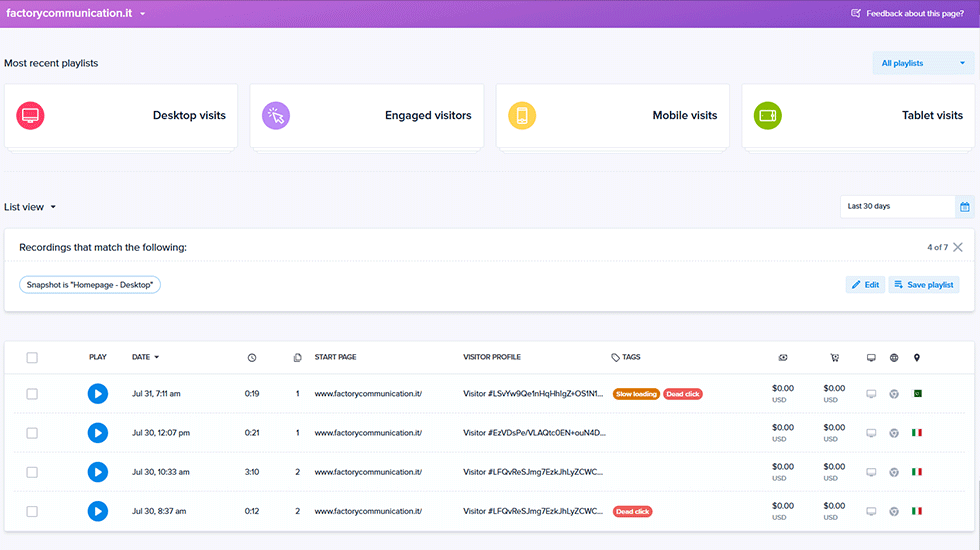980x550 pixels.
Task: Tick the select-all checkbox in table header
Action: pos(32,358)
